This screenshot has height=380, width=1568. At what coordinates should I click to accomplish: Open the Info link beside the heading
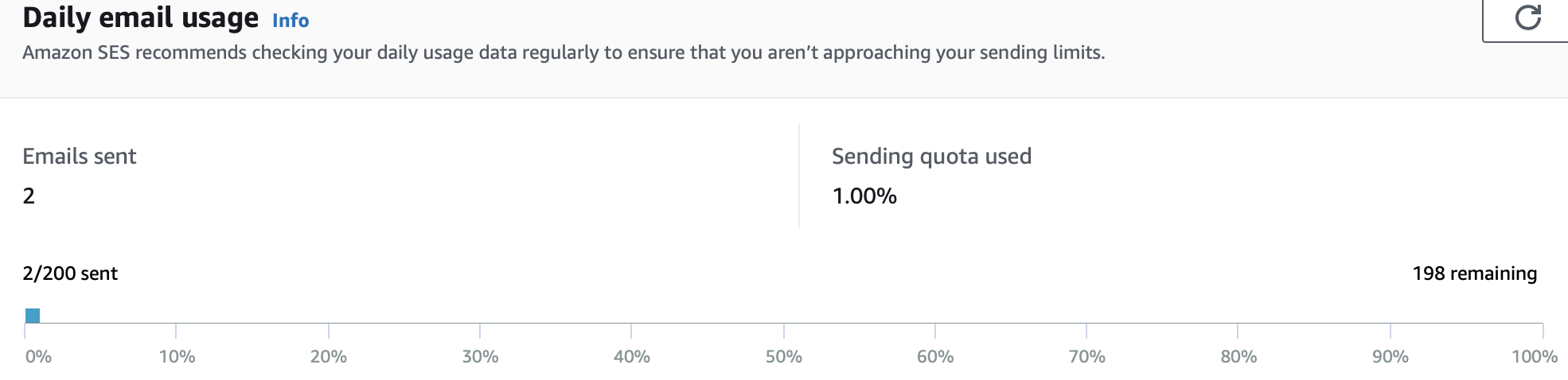pyautogui.click(x=291, y=21)
